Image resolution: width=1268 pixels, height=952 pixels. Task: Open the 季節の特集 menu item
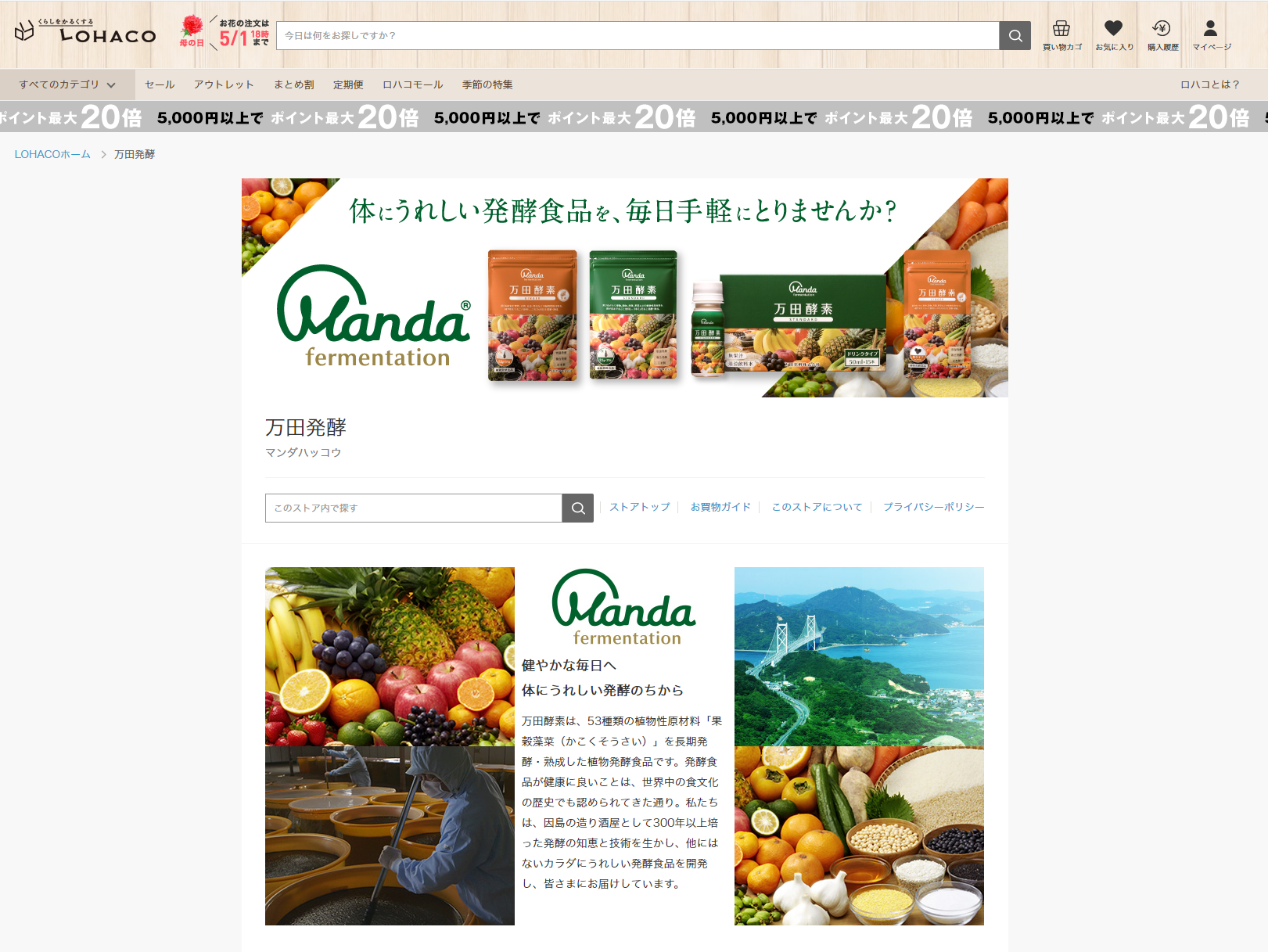[x=487, y=84]
